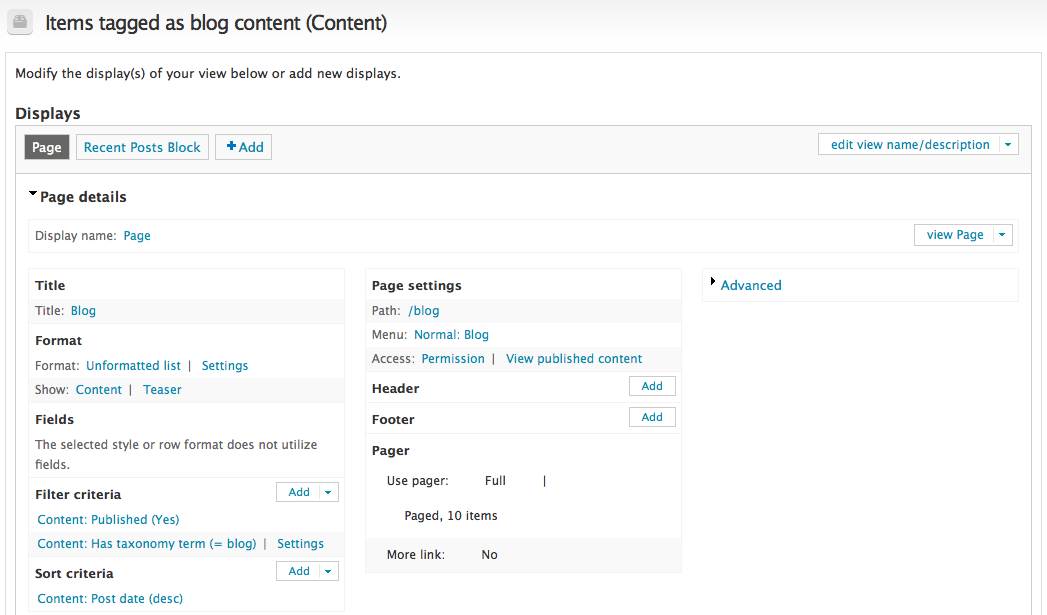Add a Footer to the view
Viewport: 1047px width, 615px height.
[x=652, y=417]
